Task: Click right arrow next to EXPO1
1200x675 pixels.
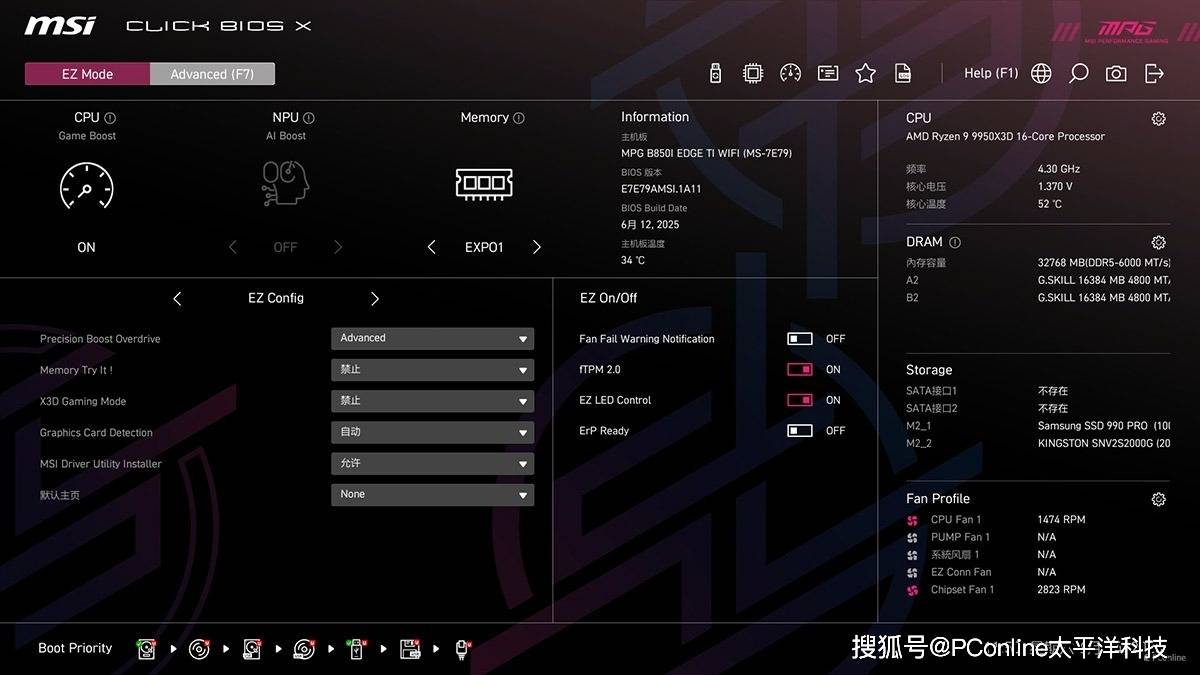Action: pos(537,247)
